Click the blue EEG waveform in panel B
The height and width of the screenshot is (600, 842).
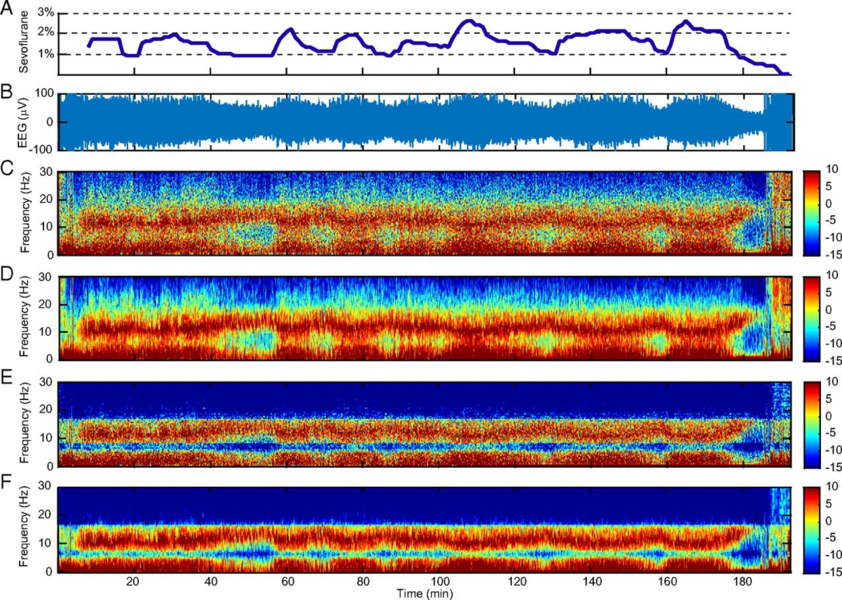400,122
